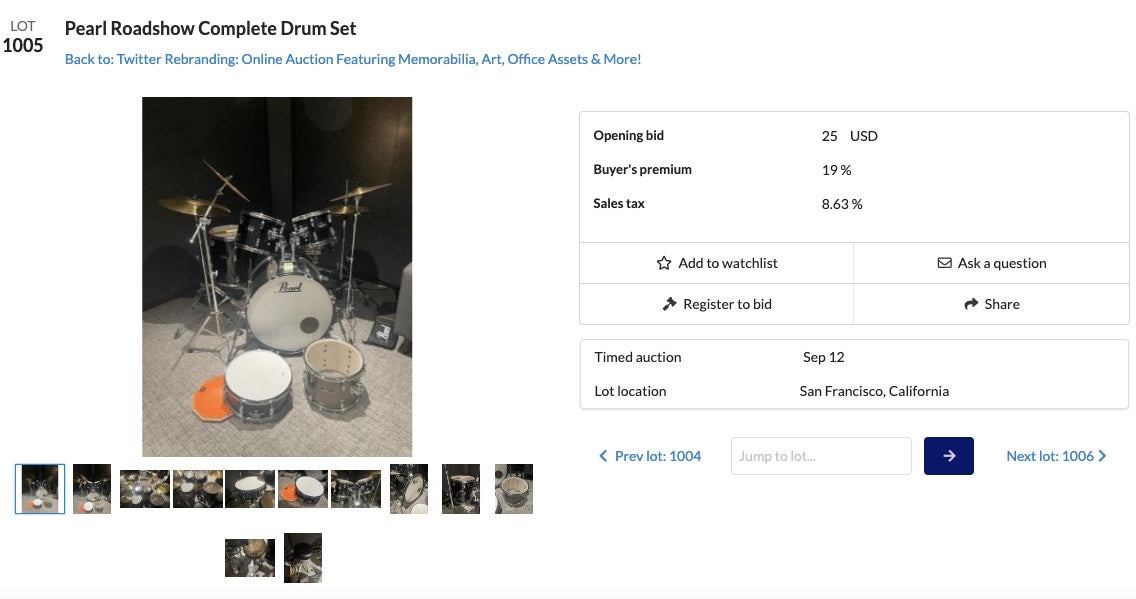
Task: Select the seventh thumbnail image
Action: pyautogui.click(x=356, y=489)
